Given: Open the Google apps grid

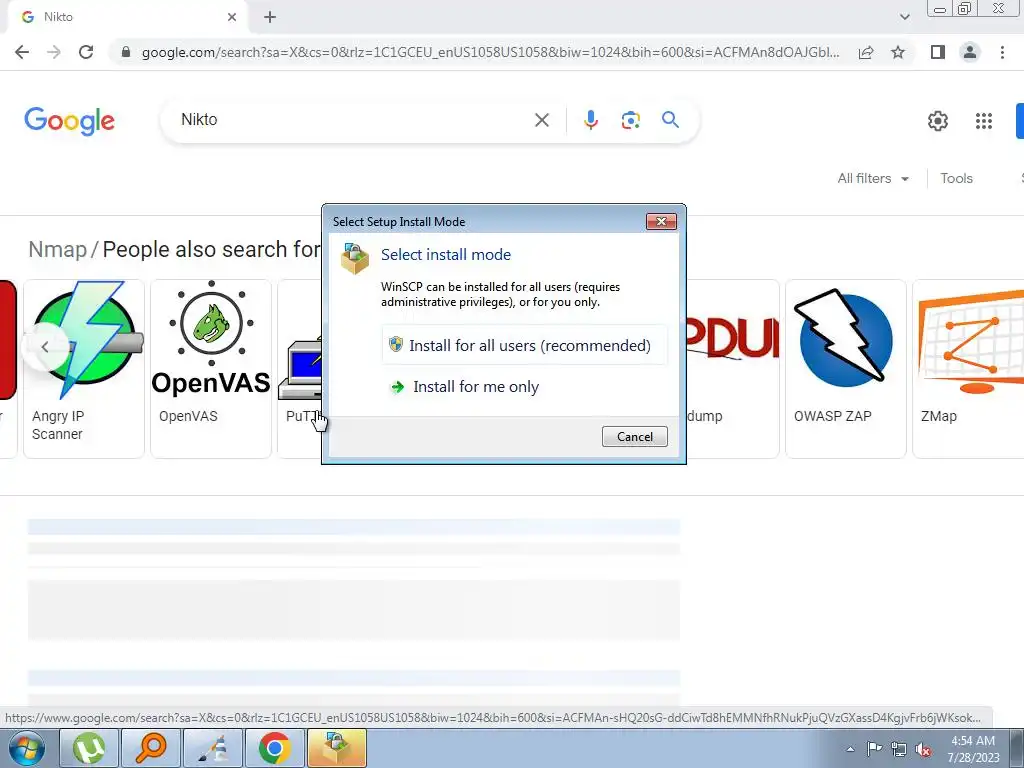Looking at the screenshot, I should pos(984,121).
